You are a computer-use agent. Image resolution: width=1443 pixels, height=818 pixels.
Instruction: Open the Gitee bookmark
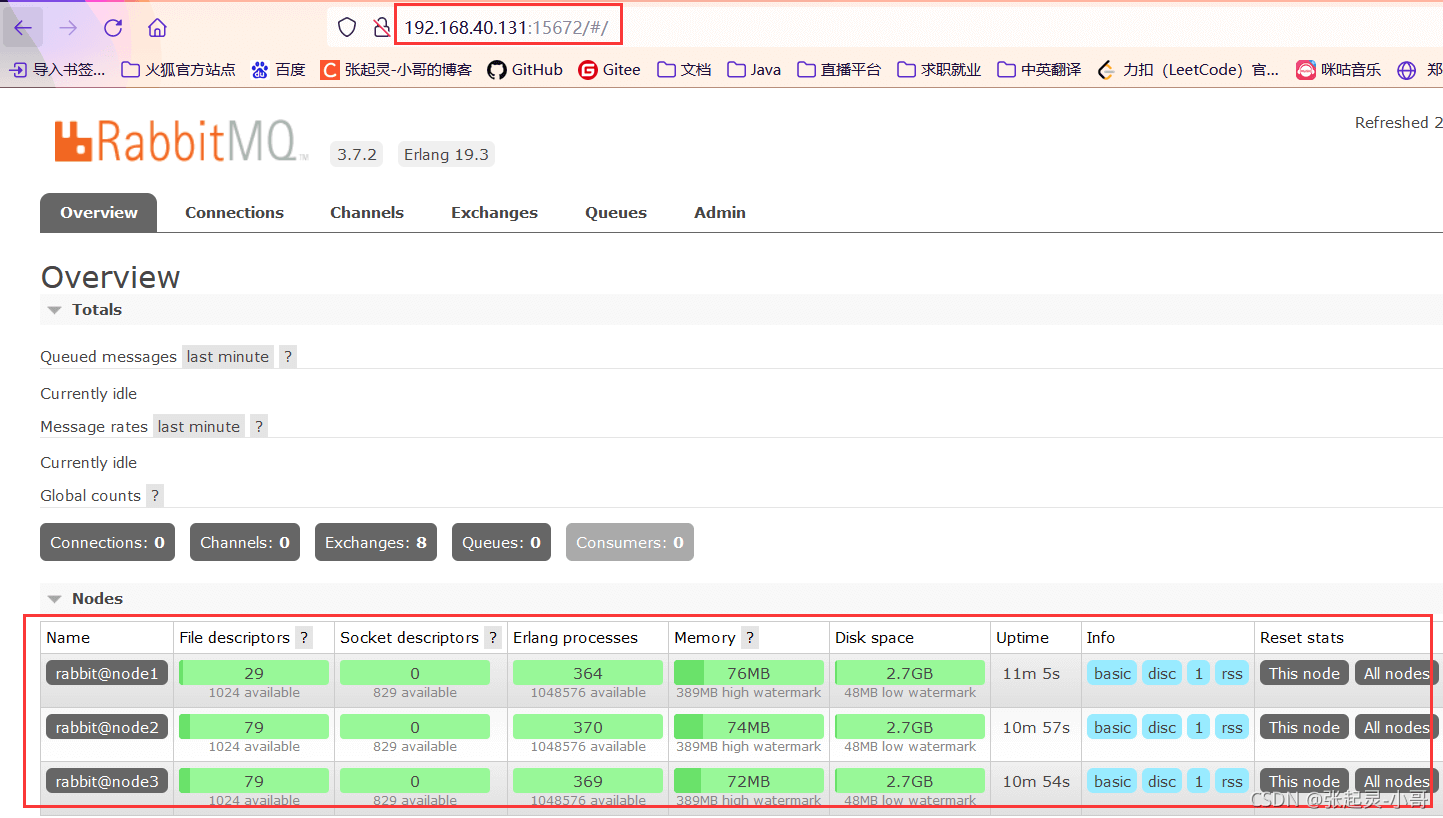coord(609,69)
